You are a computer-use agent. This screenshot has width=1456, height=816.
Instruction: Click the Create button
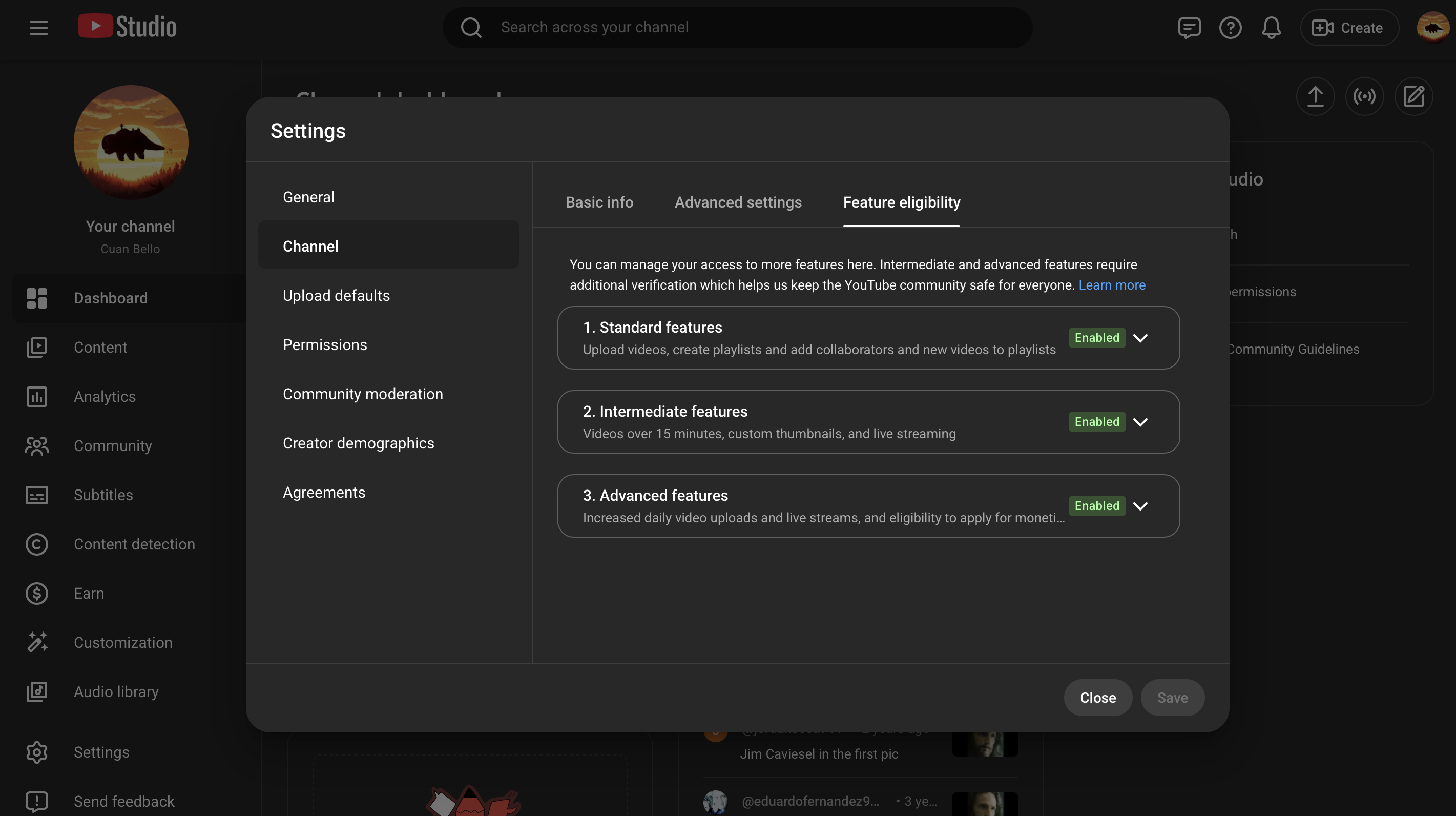1348,28
